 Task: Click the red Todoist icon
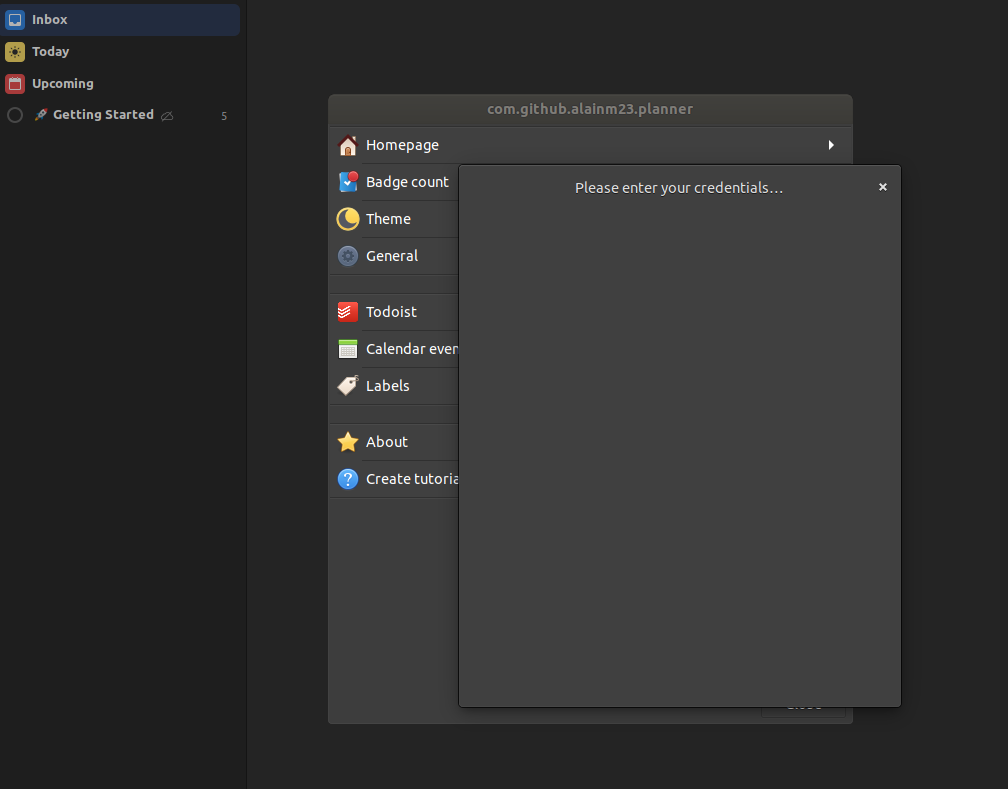pos(348,312)
